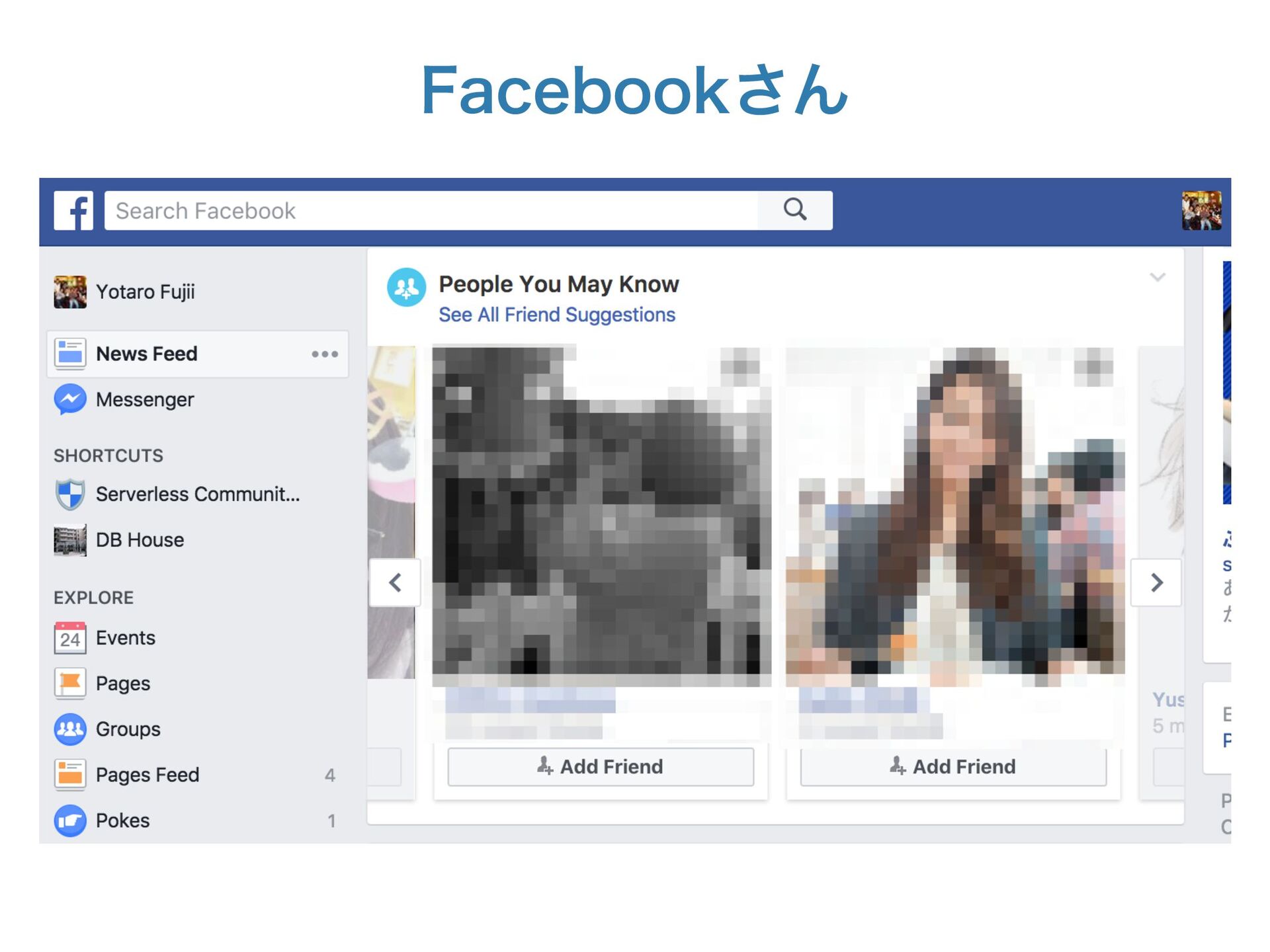
Task: Add Friend for grayscale photo suggestion
Action: pos(601,767)
